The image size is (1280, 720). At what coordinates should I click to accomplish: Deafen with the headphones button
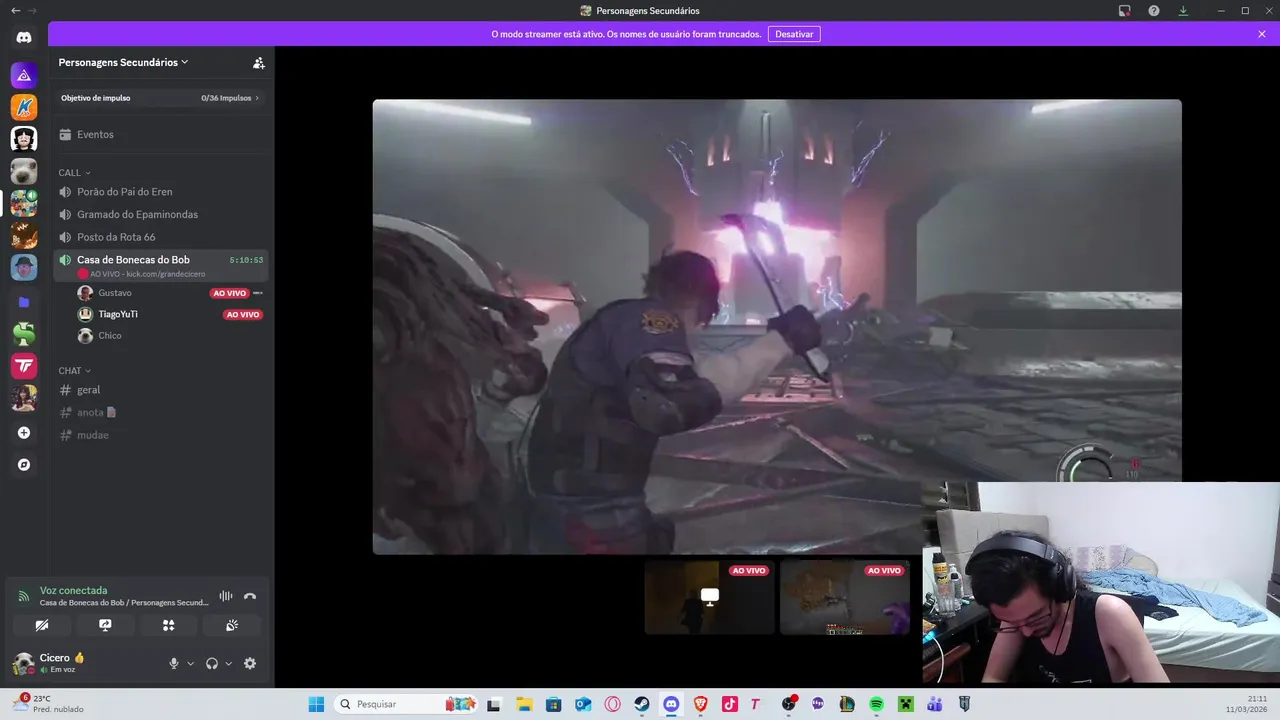[x=211, y=663]
